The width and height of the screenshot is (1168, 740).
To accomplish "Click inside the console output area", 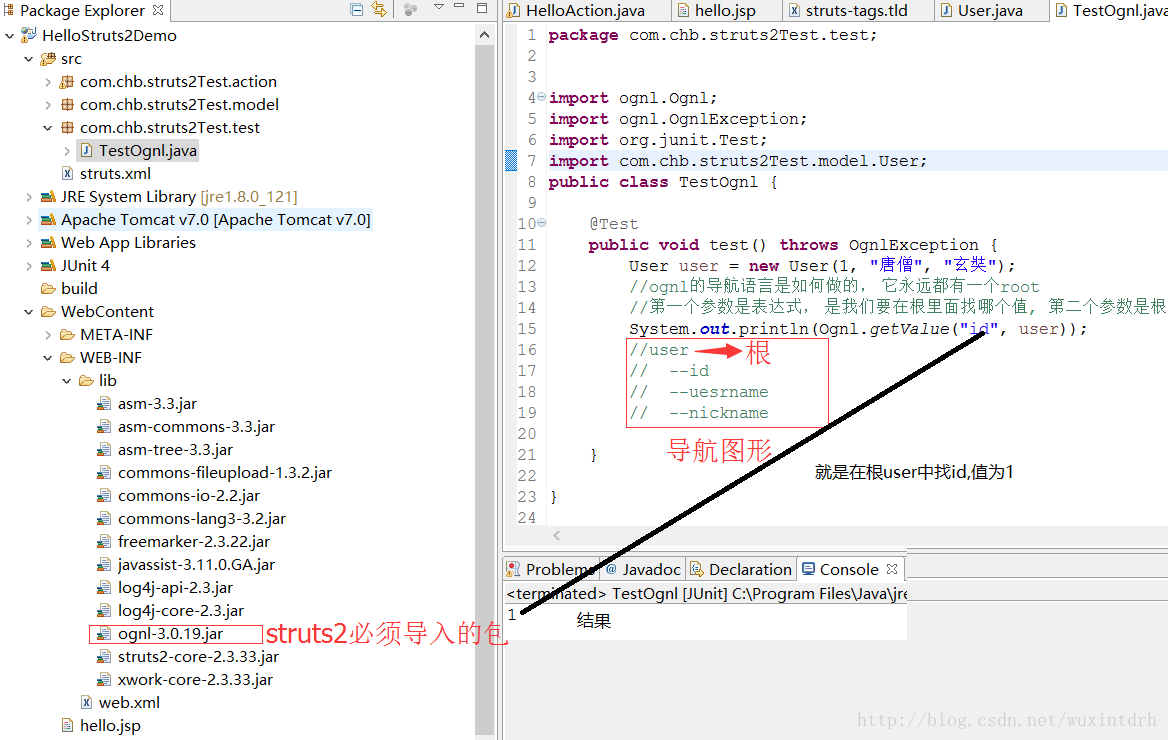I will click(705, 622).
